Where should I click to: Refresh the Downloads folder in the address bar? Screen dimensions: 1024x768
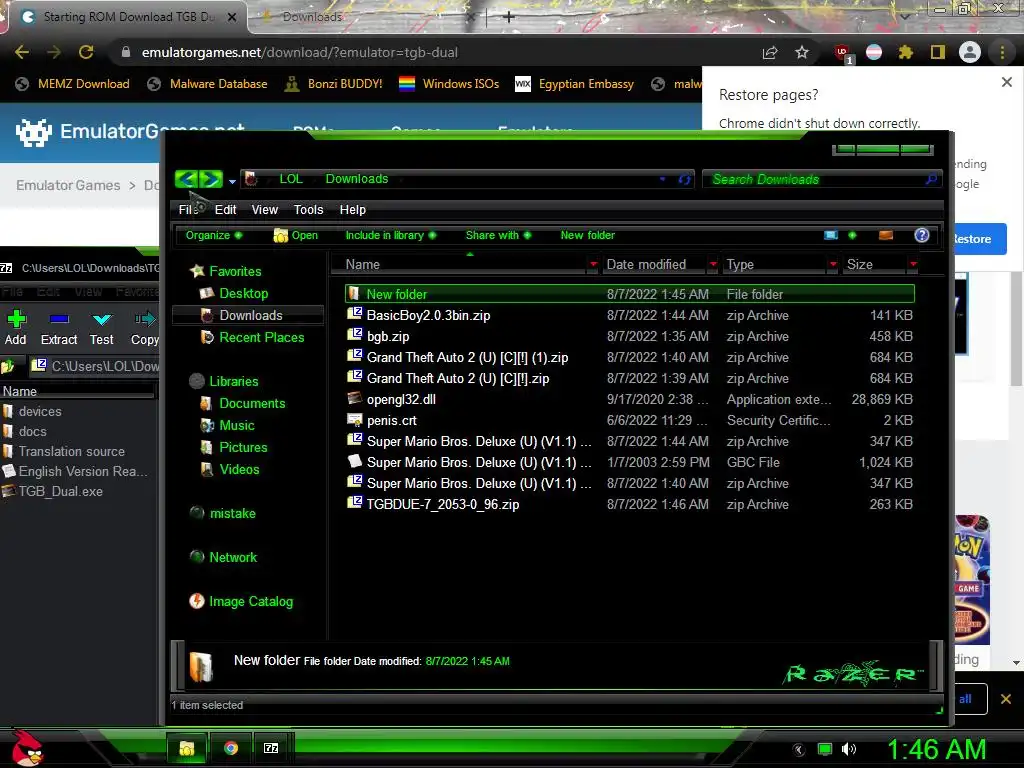coord(684,179)
